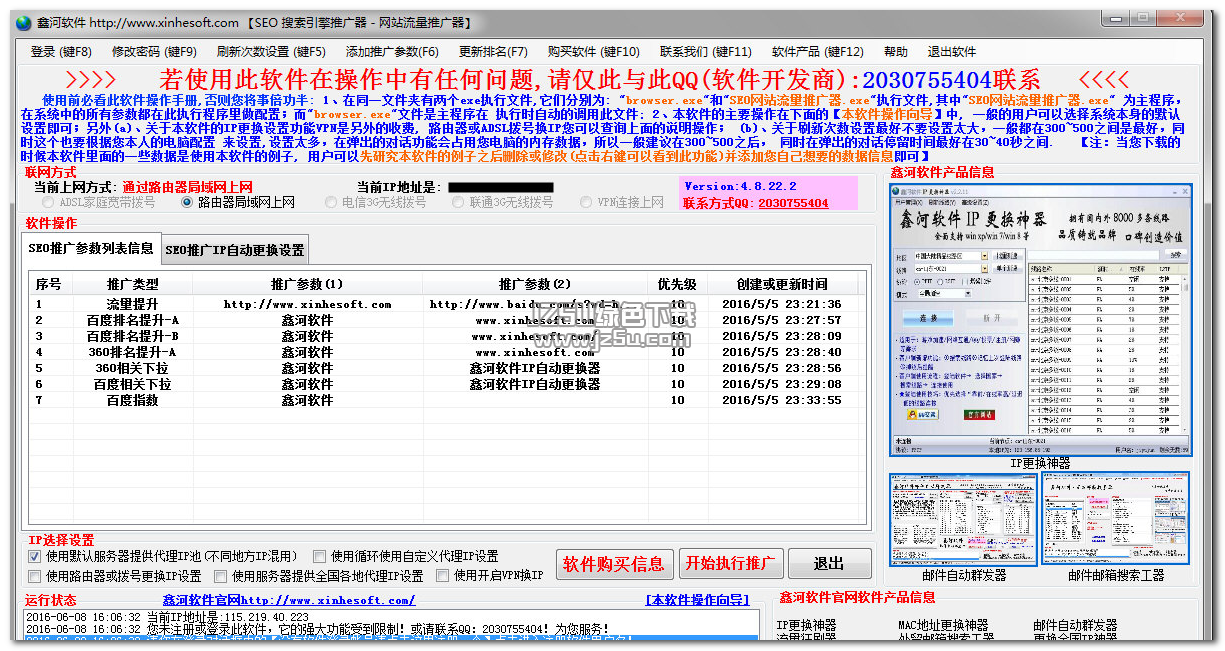This screenshot has height=651, width=1225.
Task: Switch to the SEO推广IP自动更换设置 tab
Action: [x=234, y=250]
